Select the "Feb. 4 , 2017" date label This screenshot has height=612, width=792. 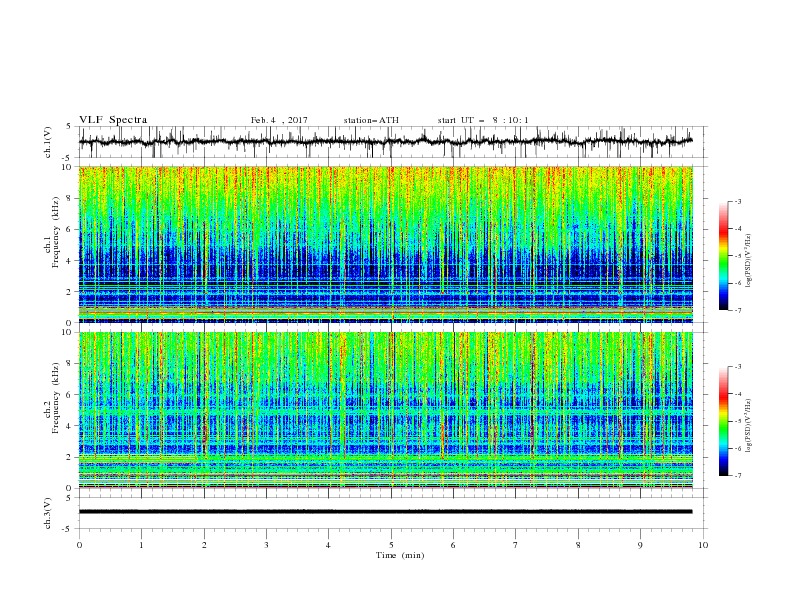(279, 120)
